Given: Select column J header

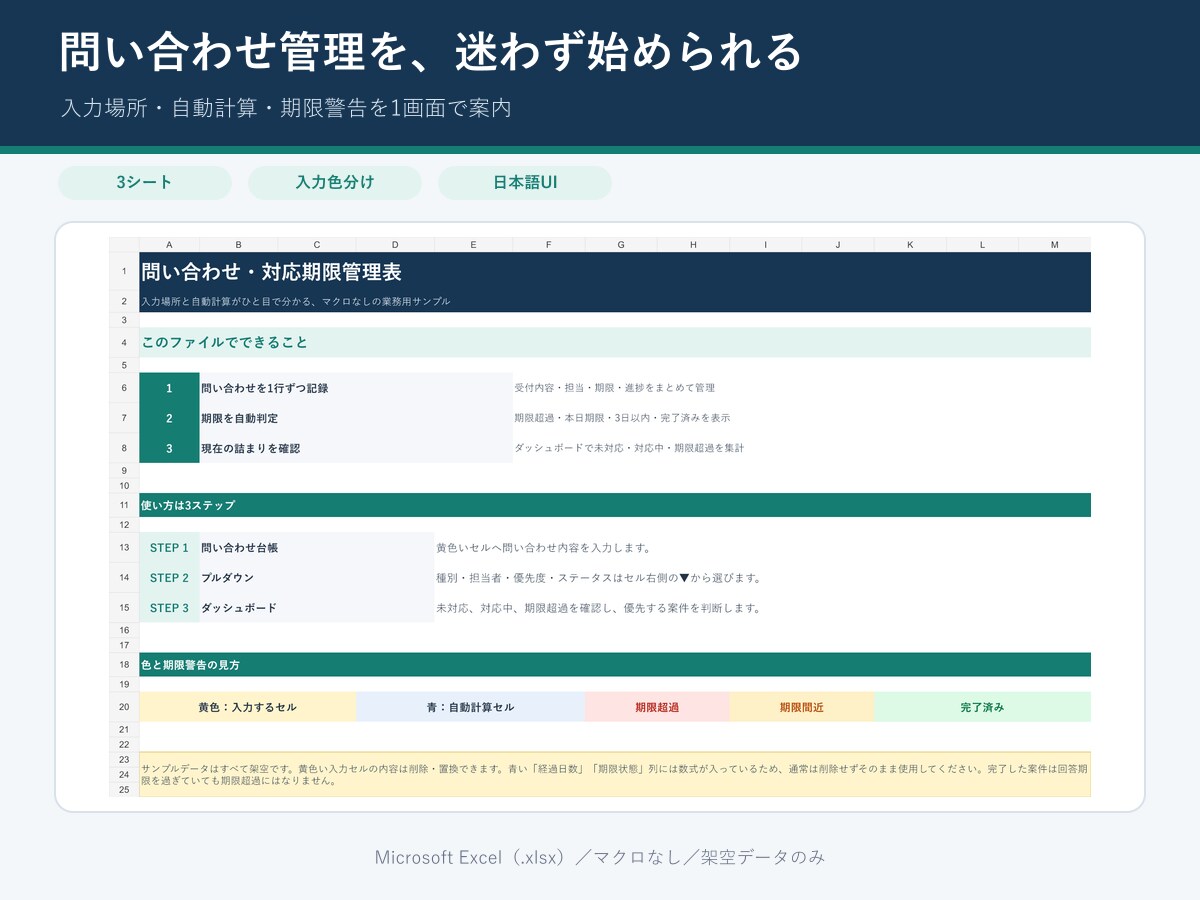Looking at the screenshot, I should pos(838,245).
